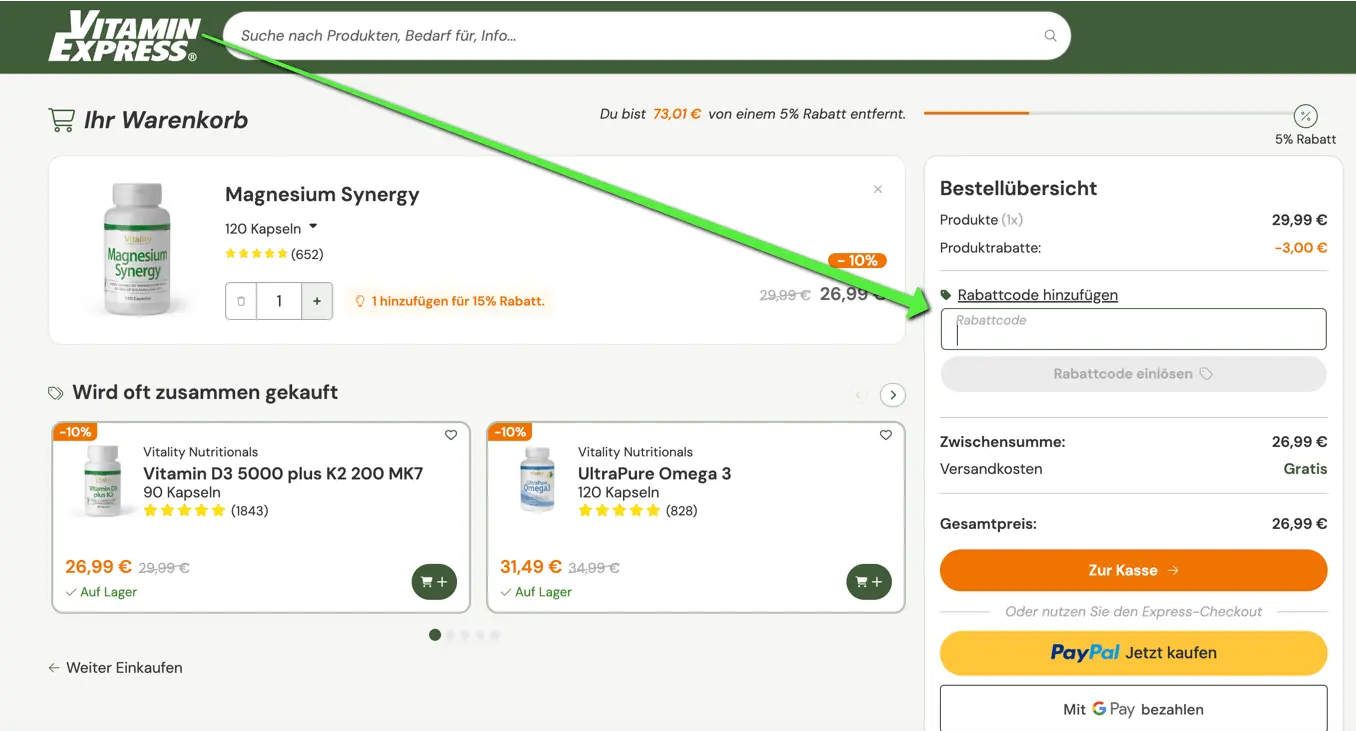Click Mit G Pay bezahlen button
1356x731 pixels.
point(1134,709)
